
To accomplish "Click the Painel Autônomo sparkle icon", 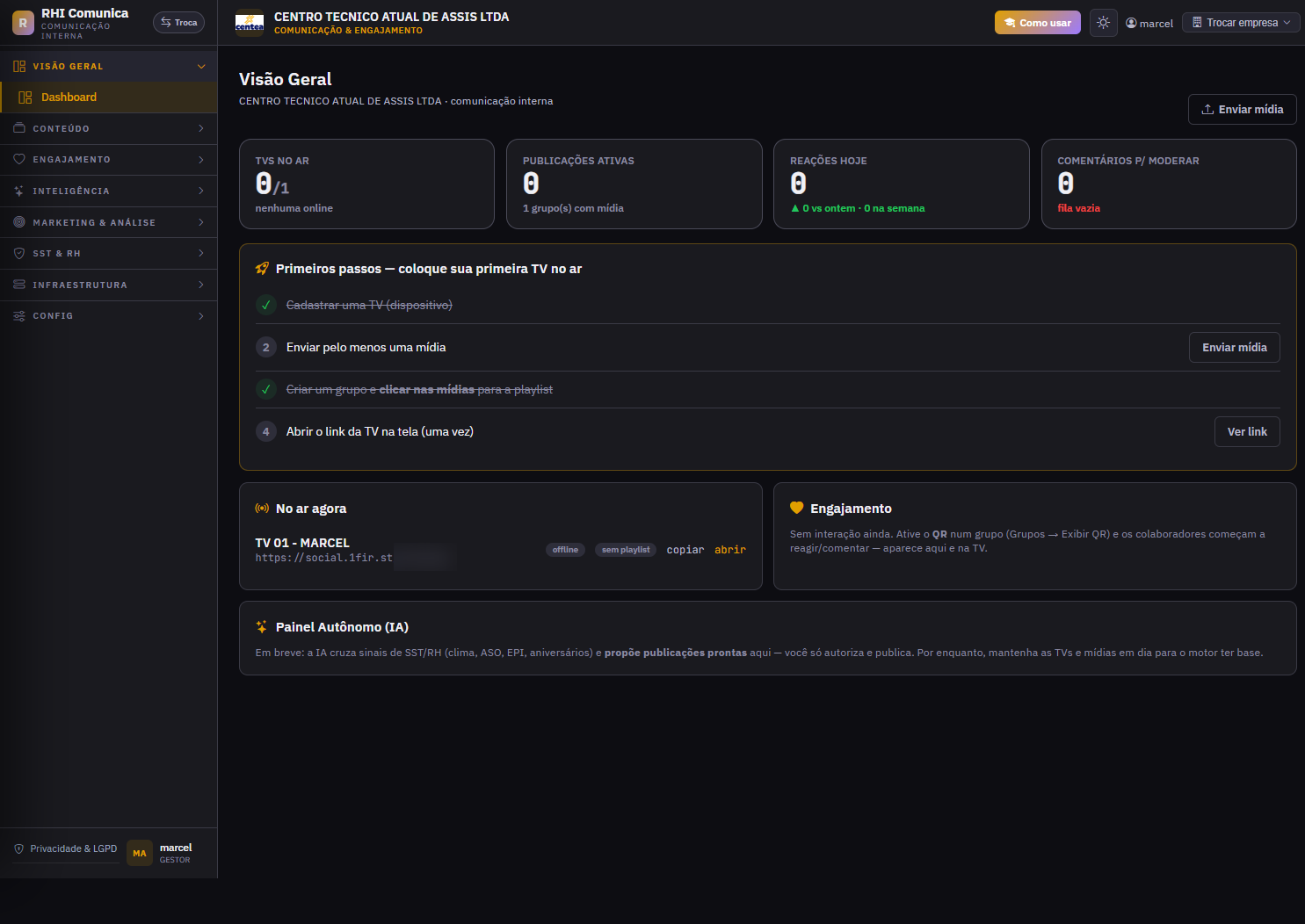I will click(262, 627).
